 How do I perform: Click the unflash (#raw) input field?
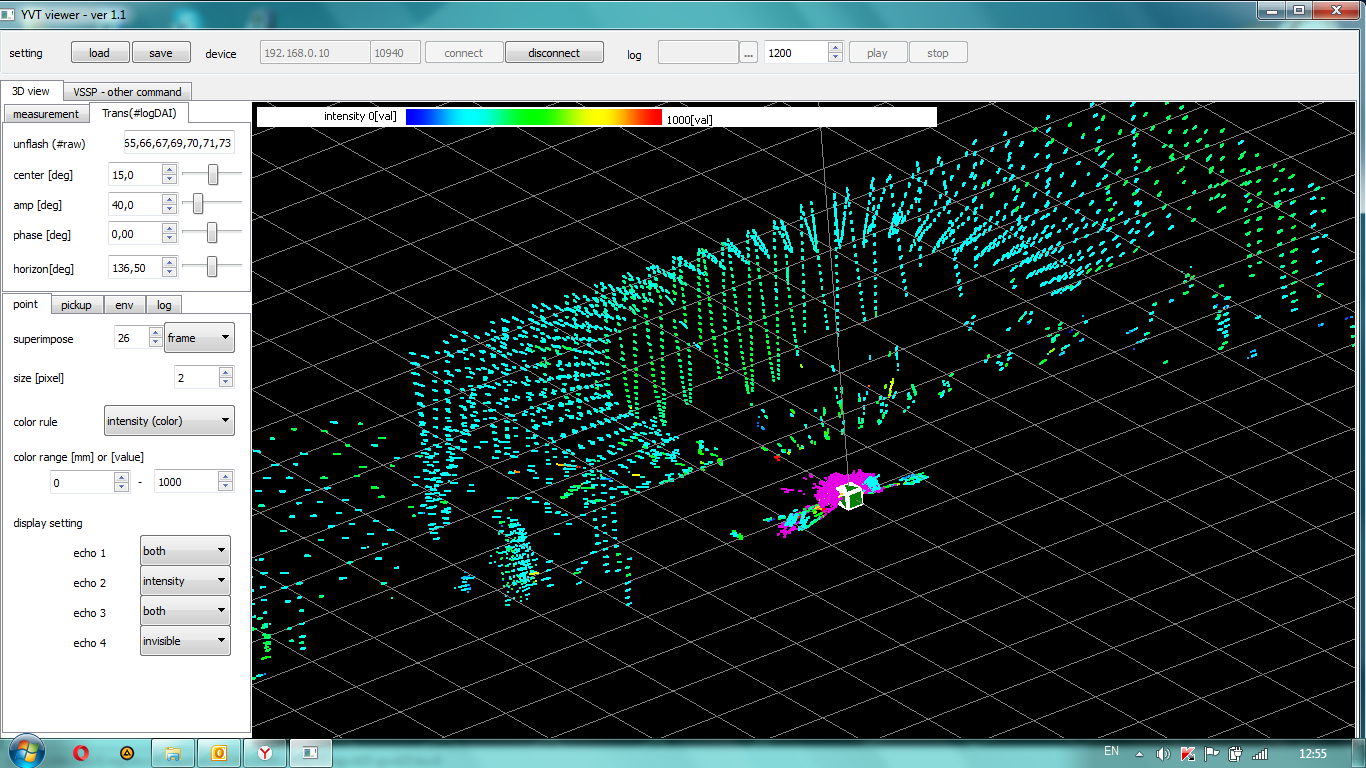178,143
